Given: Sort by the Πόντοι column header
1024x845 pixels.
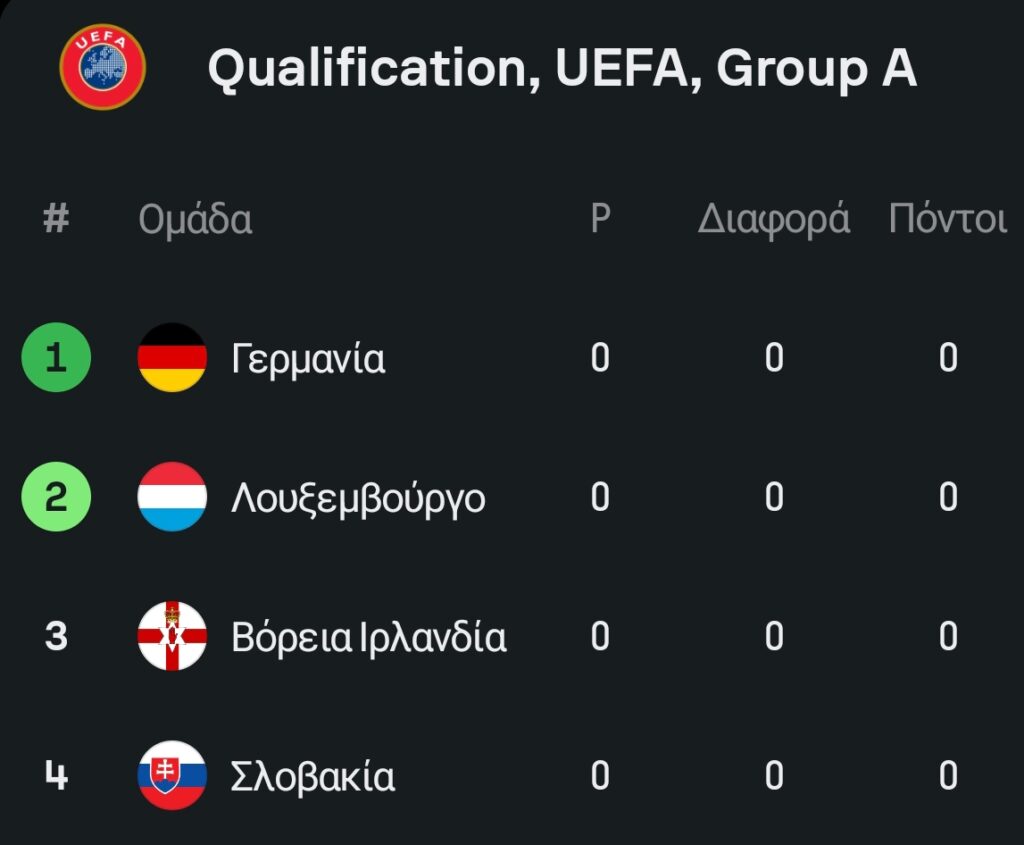Looking at the screenshot, I should [x=947, y=219].
